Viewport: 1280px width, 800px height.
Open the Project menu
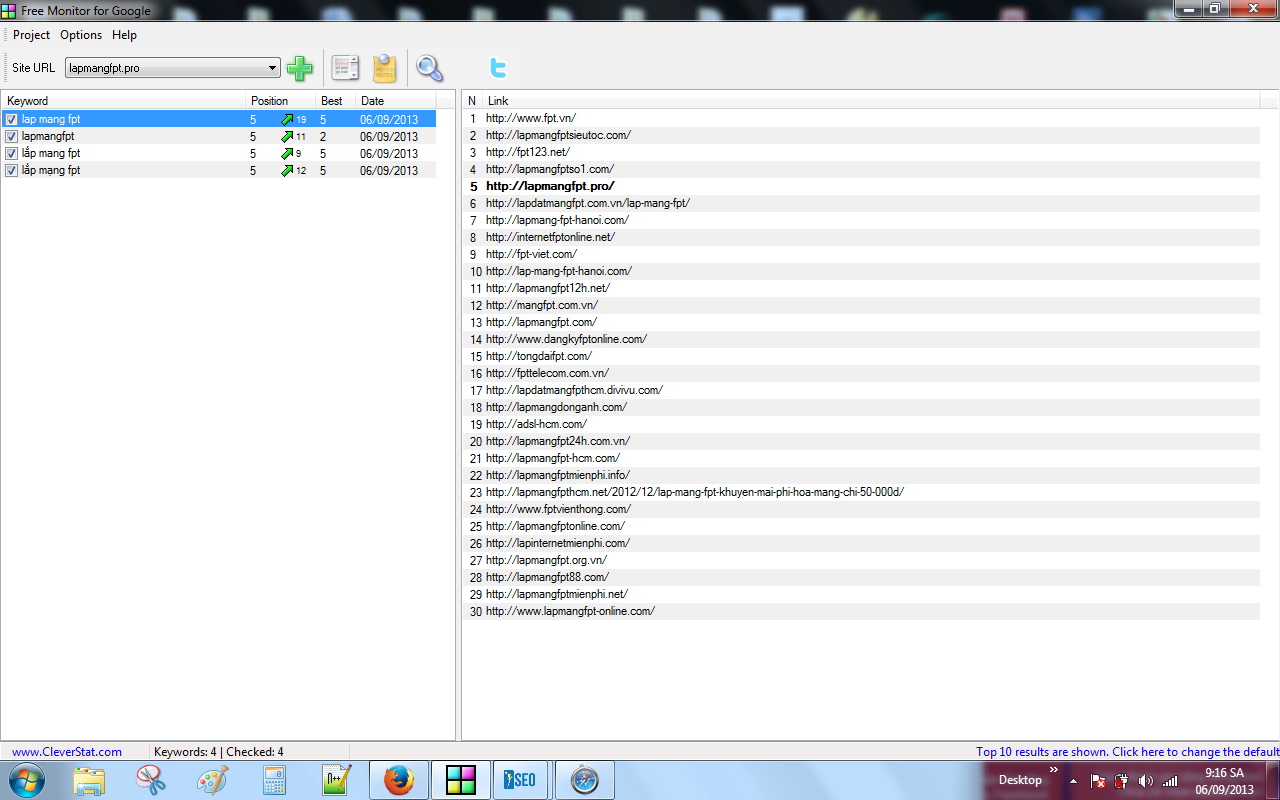(x=32, y=35)
